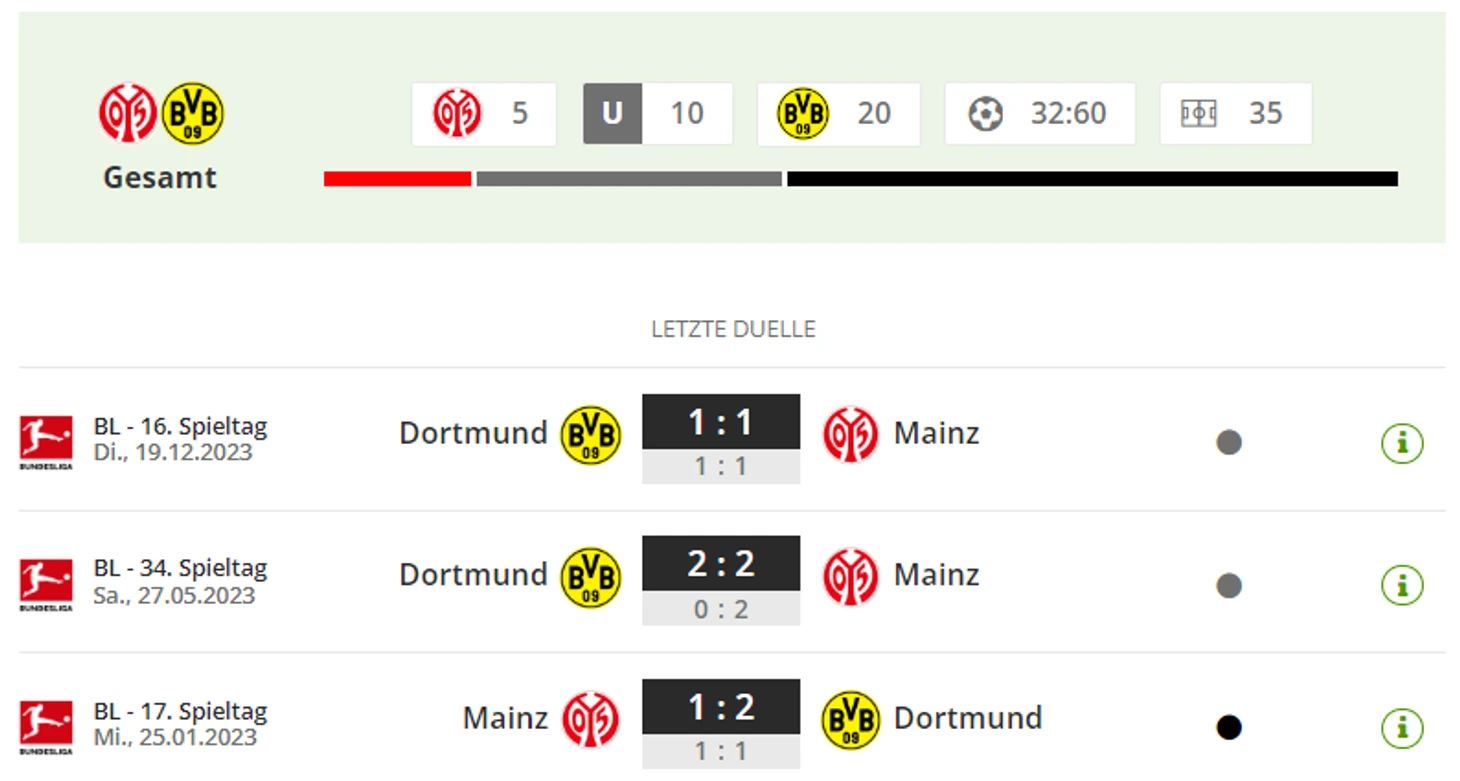
Task: Open the 1:1 result from 19.12.2023
Action: [721, 438]
